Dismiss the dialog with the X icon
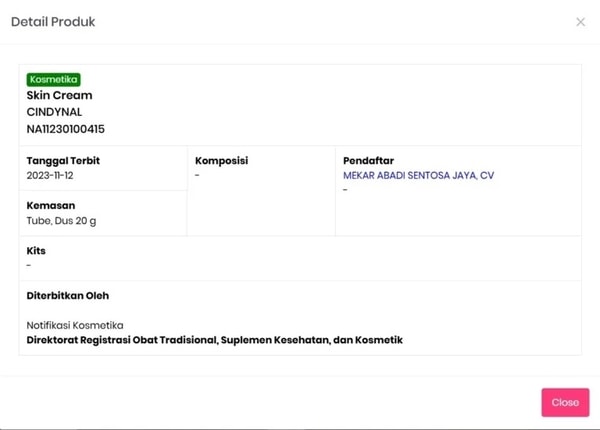 [x=580, y=21]
